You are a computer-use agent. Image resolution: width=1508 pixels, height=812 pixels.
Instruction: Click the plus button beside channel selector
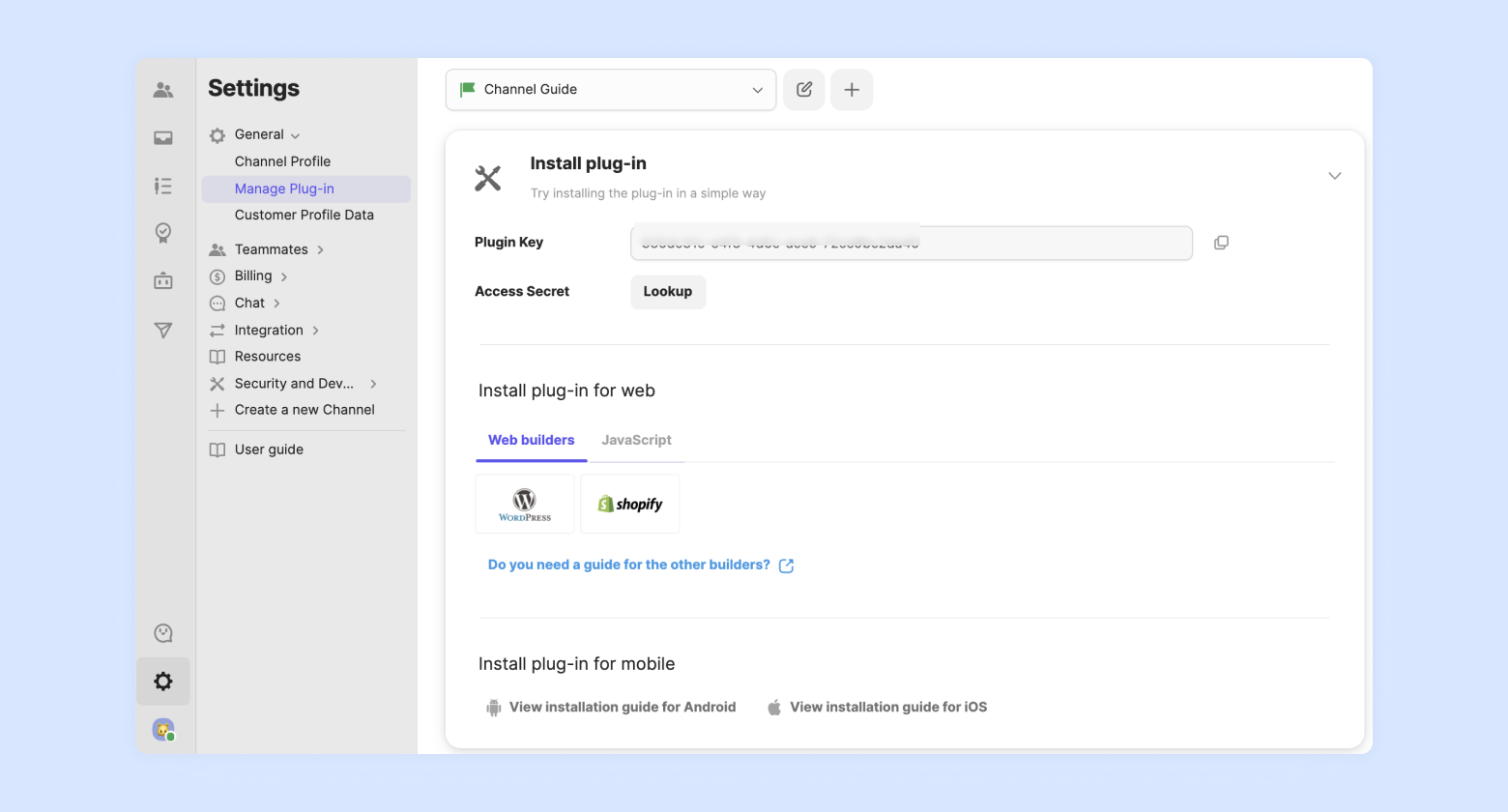pos(852,90)
